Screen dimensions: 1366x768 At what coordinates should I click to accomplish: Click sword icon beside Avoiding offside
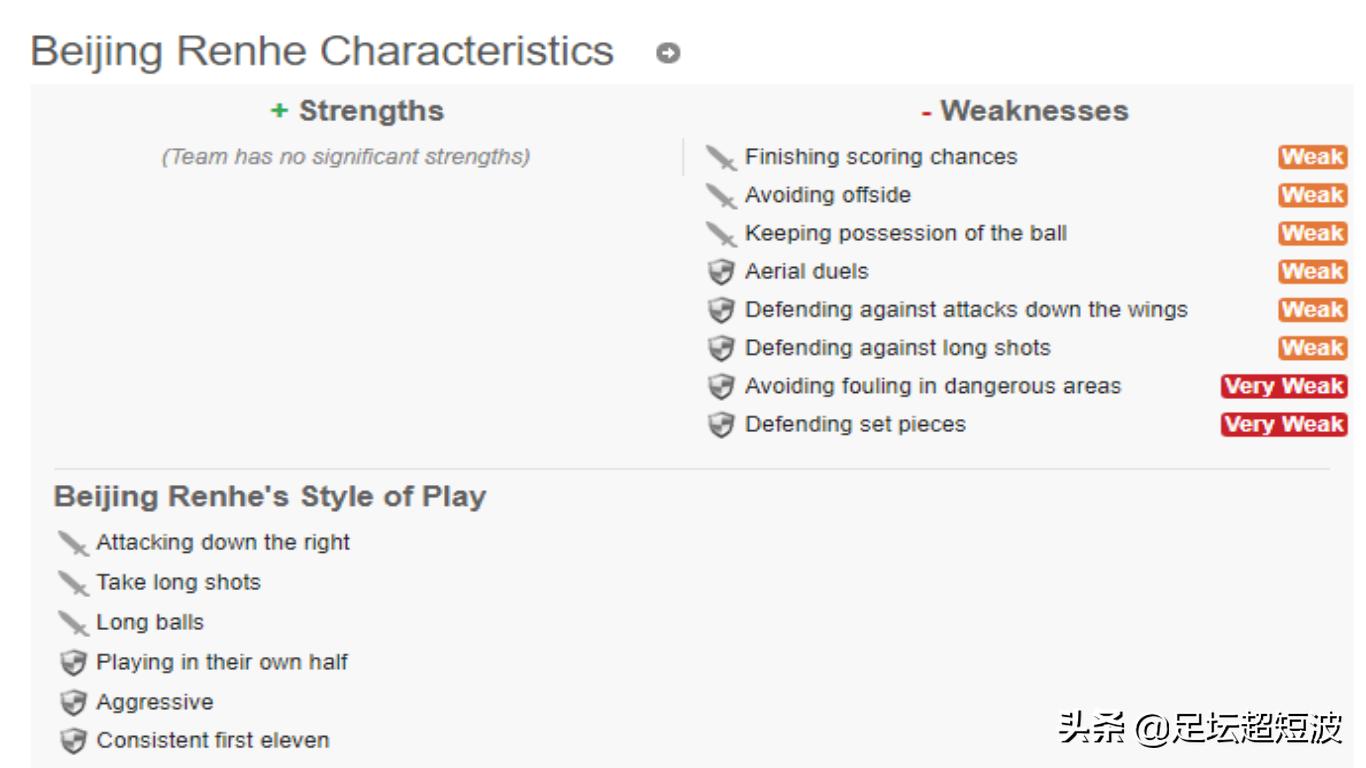[720, 196]
